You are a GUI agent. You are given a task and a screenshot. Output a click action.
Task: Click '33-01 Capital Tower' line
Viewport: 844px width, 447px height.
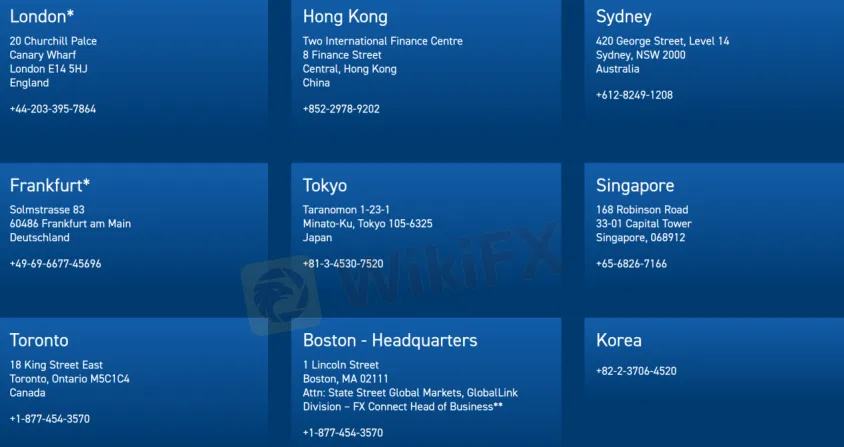pyautogui.click(x=643, y=224)
